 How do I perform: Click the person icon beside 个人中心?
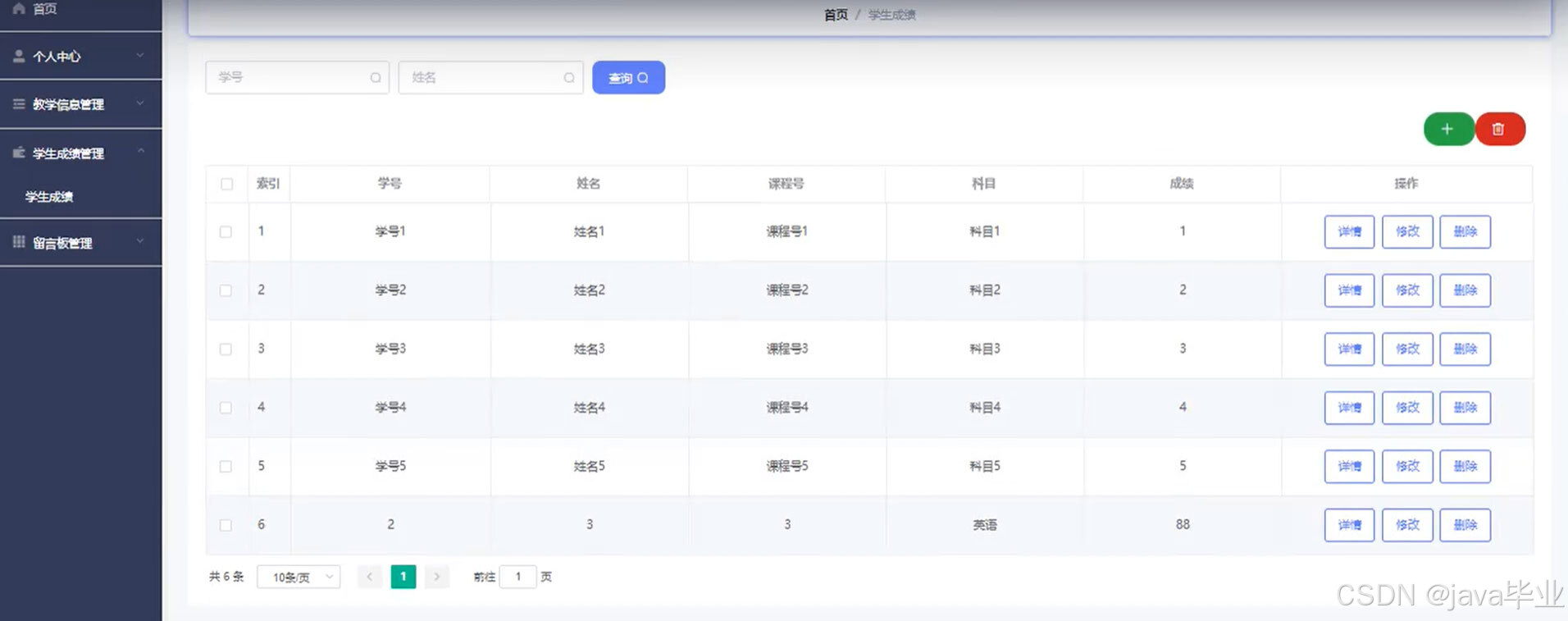(19, 56)
